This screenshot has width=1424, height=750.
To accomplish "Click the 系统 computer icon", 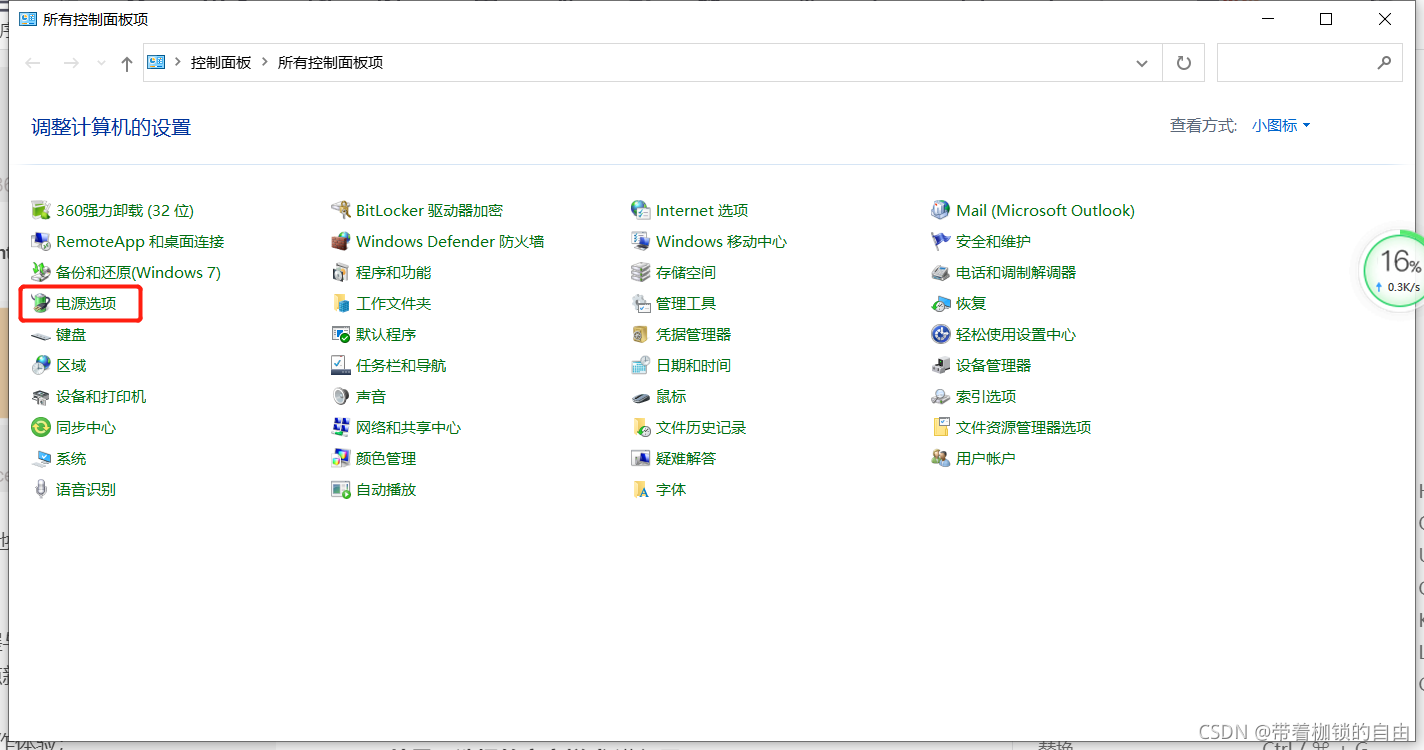I will [41, 458].
